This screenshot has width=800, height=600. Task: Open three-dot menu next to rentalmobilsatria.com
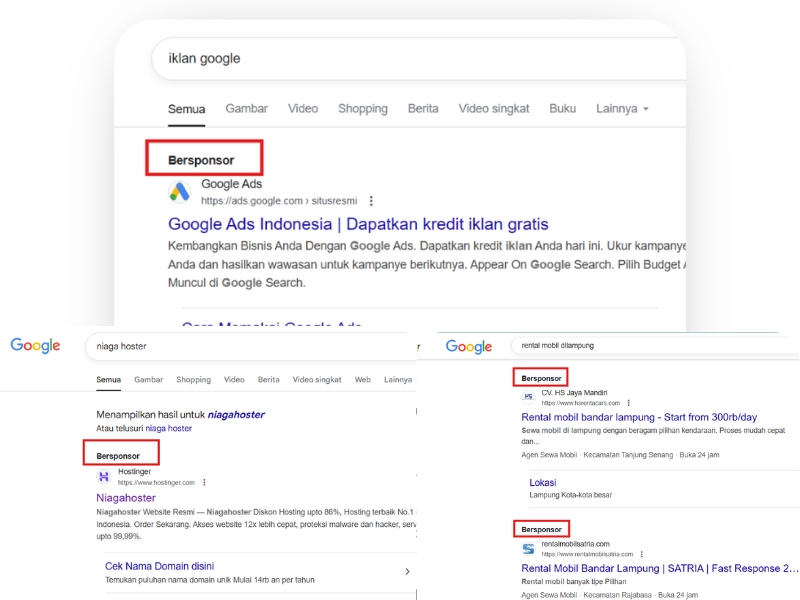click(643, 553)
